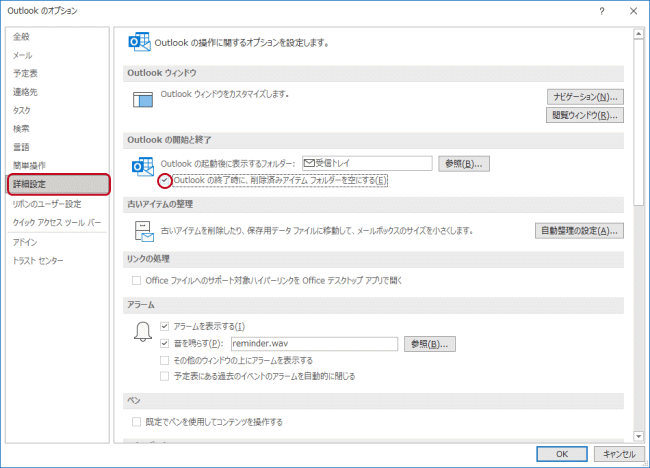
Task: Open 自動整理の設定(A)... dialog
Action: [579, 231]
